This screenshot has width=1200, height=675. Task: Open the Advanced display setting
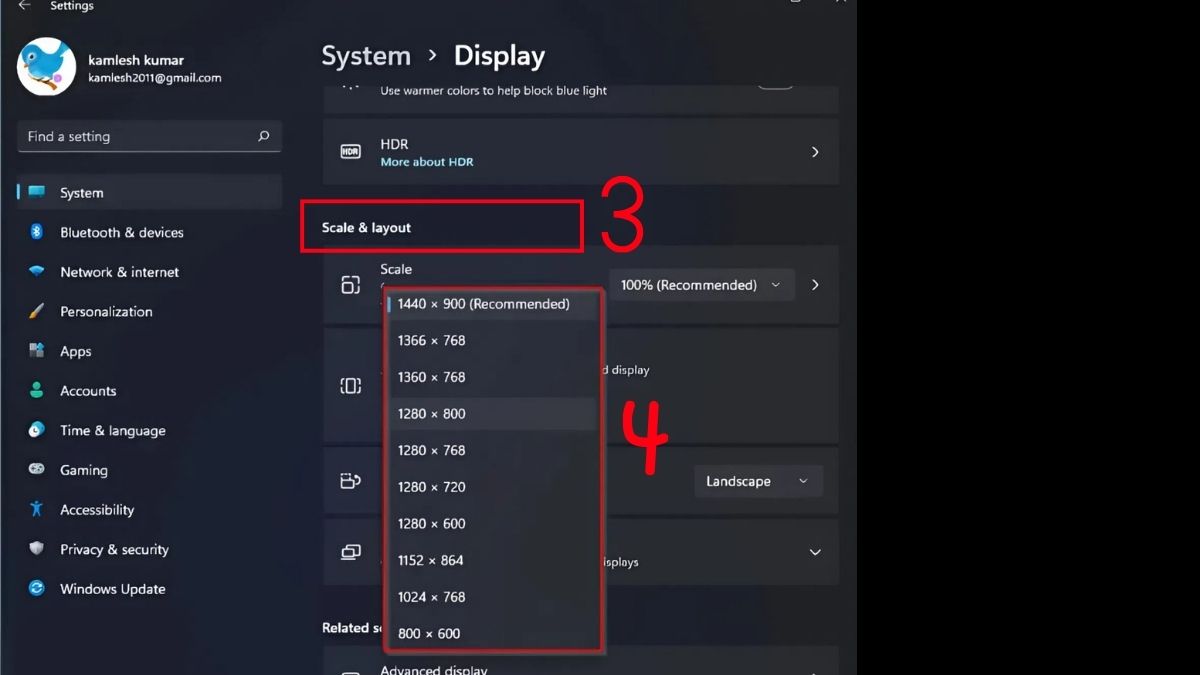pos(580,662)
